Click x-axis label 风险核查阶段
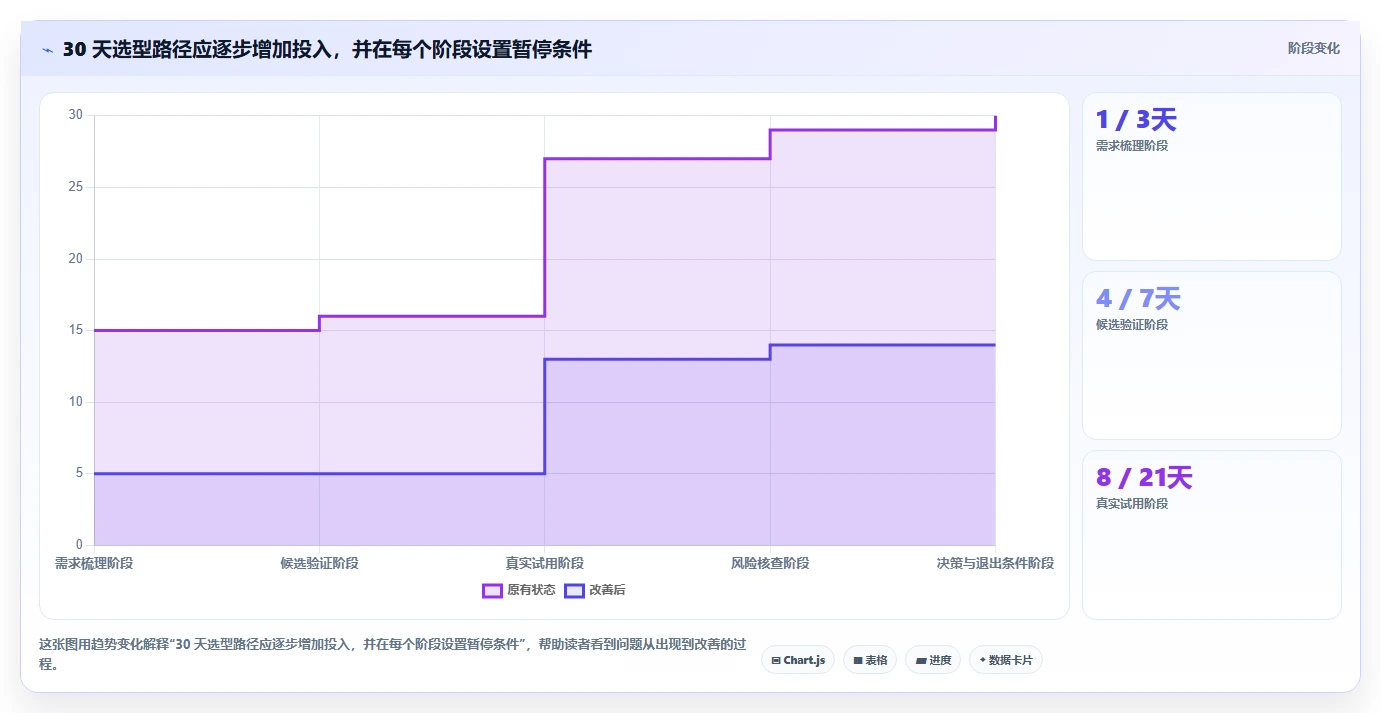 pyautogui.click(x=770, y=564)
